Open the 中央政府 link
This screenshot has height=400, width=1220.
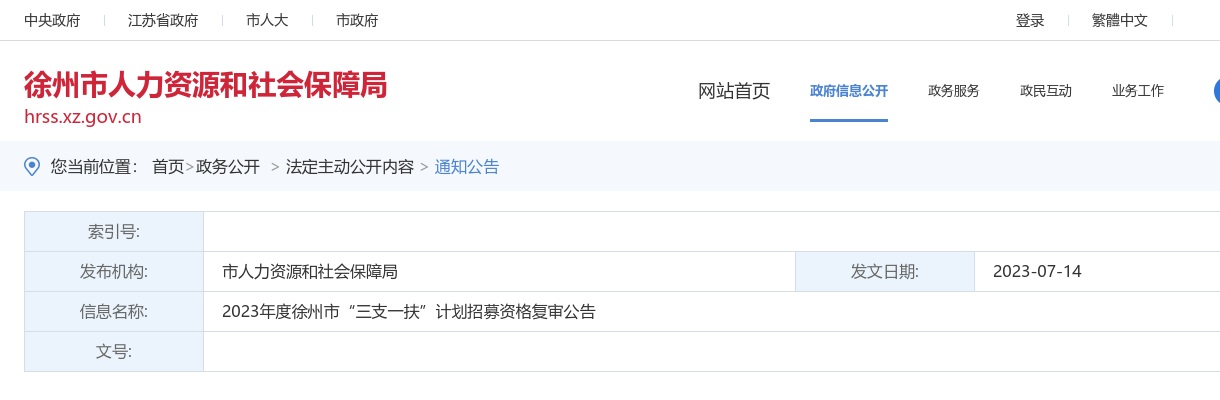point(52,20)
